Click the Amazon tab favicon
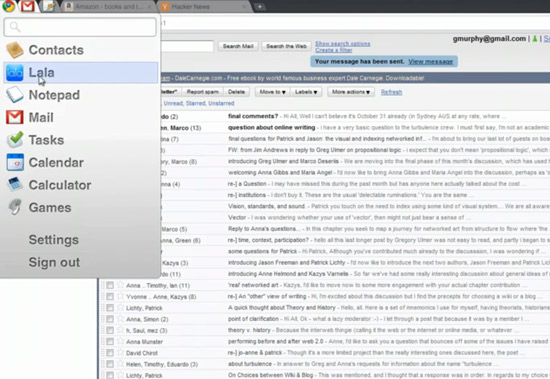 [x=69, y=7]
